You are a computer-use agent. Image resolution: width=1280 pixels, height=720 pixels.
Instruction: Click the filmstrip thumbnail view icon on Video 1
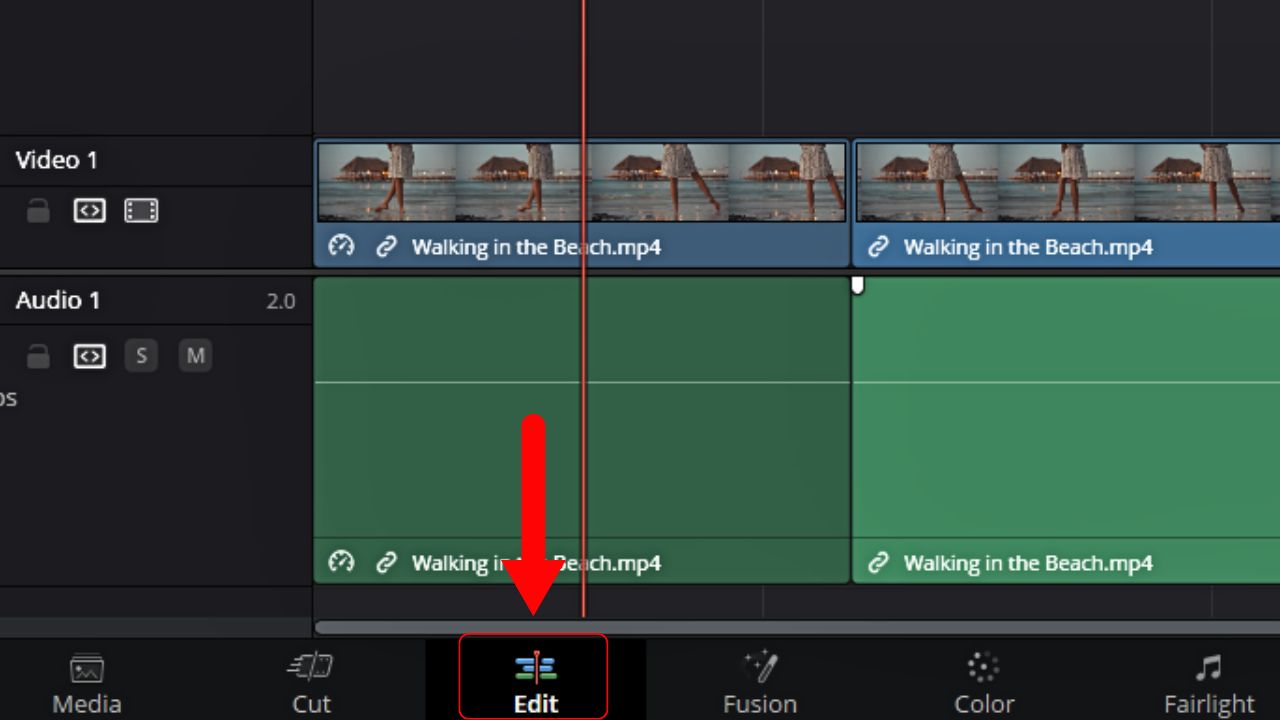[141, 210]
